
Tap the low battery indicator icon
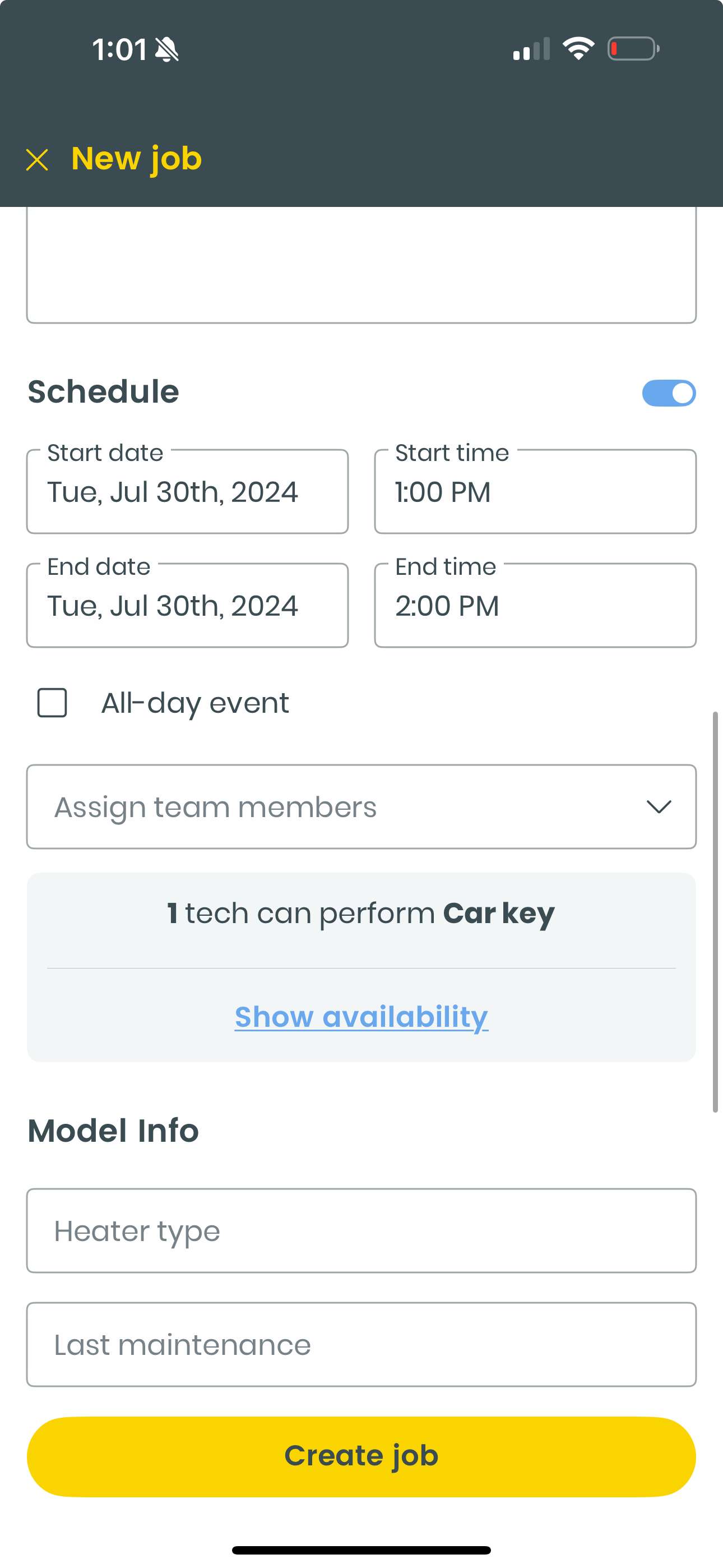[x=633, y=49]
